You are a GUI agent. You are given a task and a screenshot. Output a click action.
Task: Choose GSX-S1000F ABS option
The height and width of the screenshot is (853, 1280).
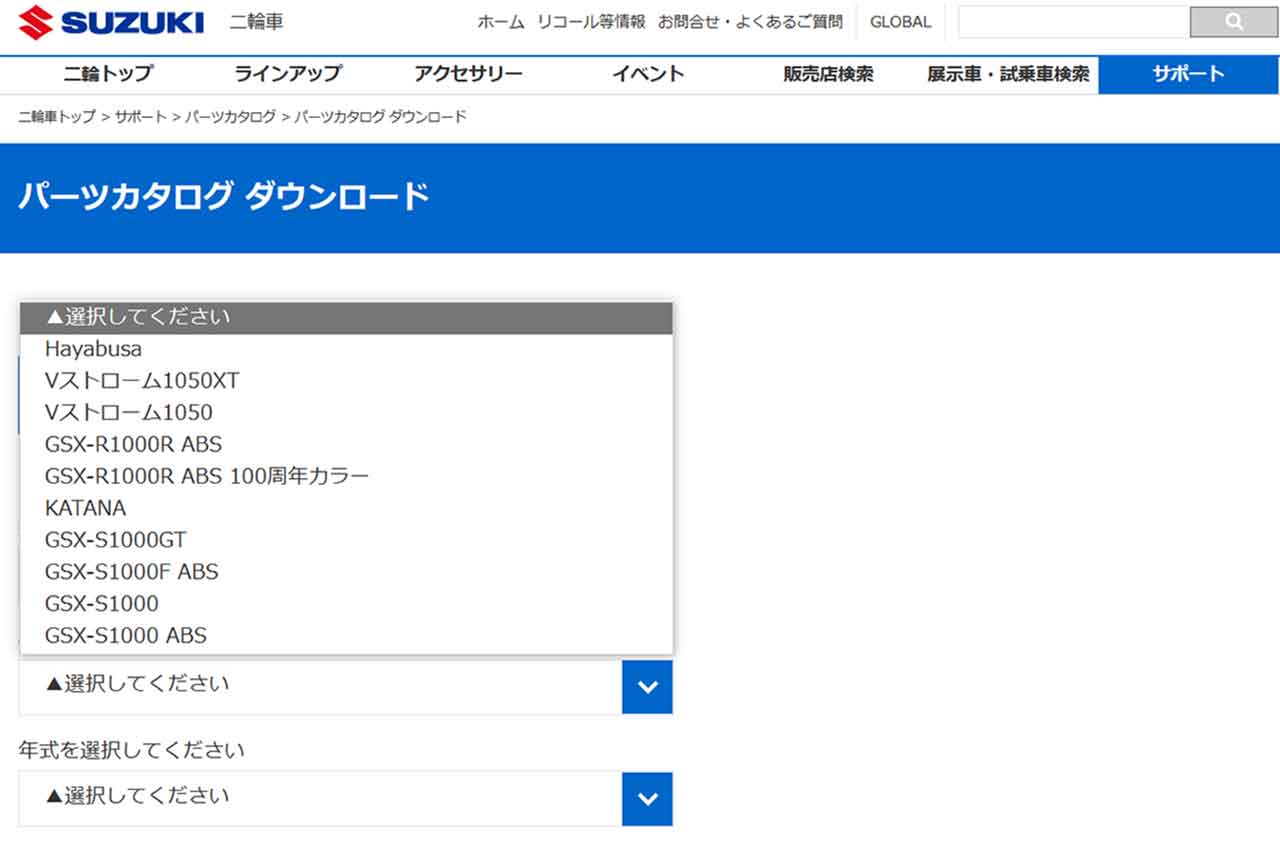click(x=346, y=572)
